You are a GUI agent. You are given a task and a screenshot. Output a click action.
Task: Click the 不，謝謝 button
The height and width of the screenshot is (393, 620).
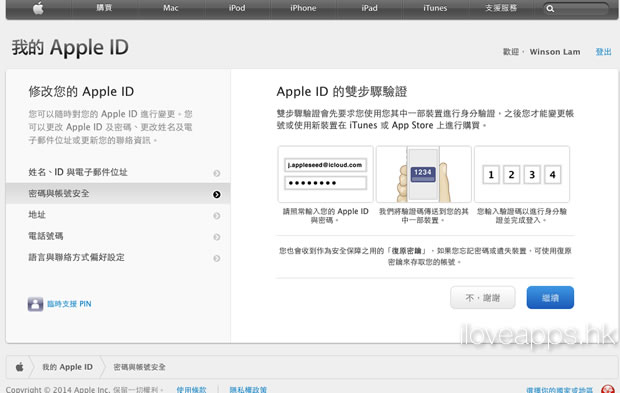click(482, 298)
